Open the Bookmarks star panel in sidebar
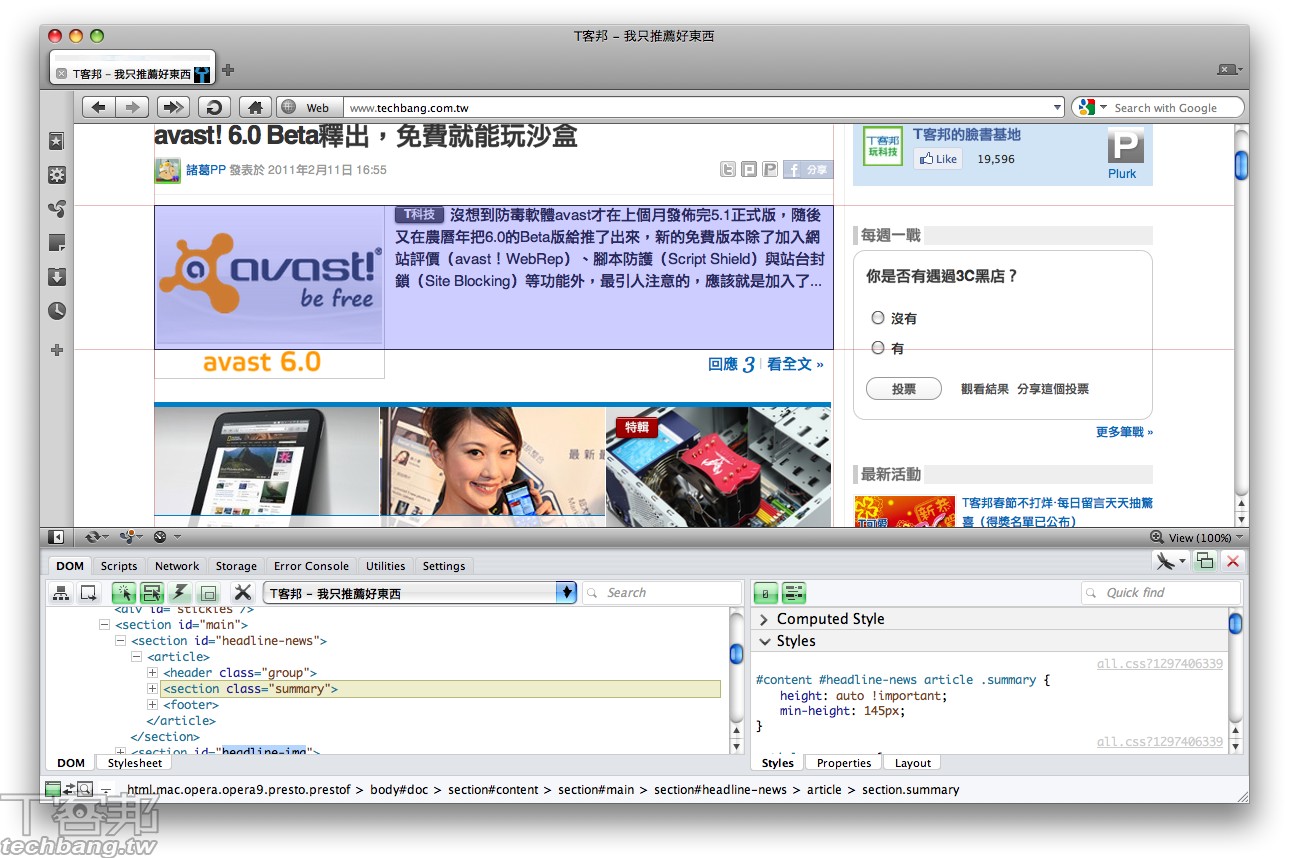Image resolution: width=1289 pixels, height=858 pixels. point(57,142)
